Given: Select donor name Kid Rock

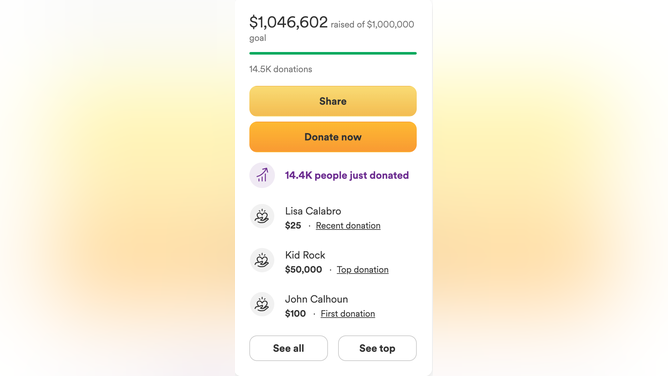Looking at the screenshot, I should click(x=305, y=255).
